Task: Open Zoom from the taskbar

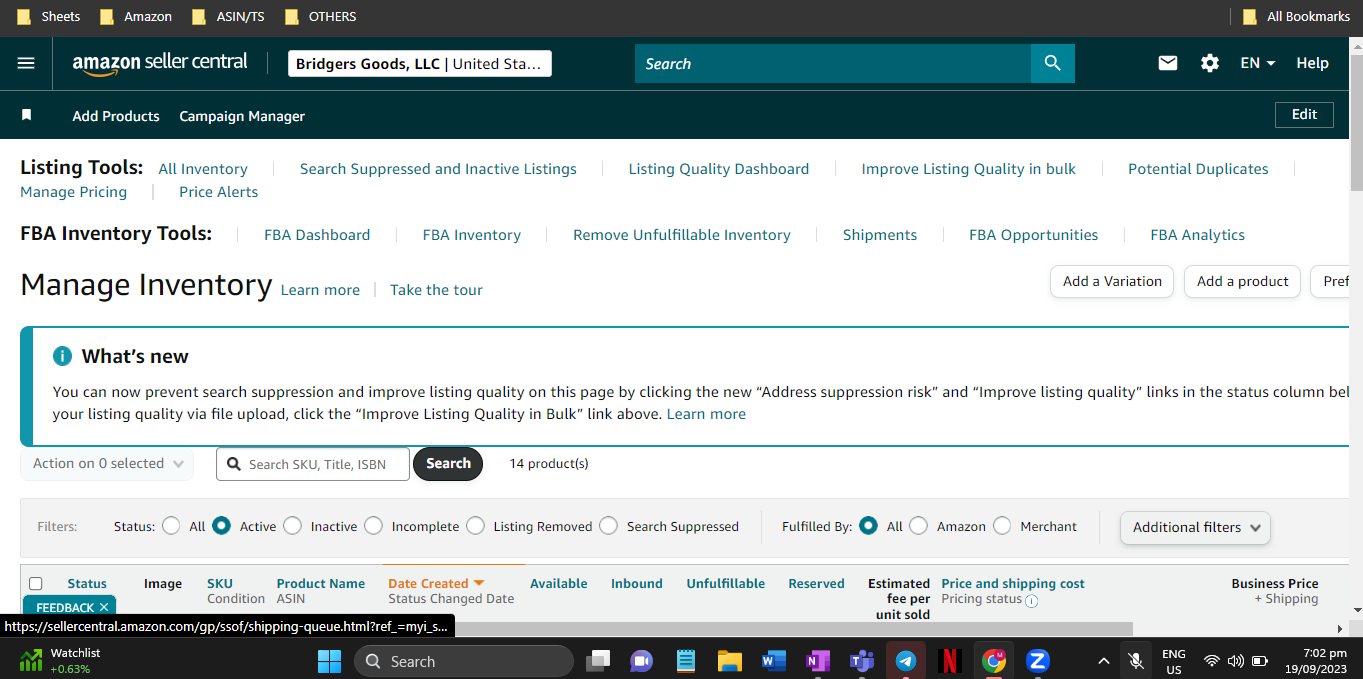Action: 1038,661
